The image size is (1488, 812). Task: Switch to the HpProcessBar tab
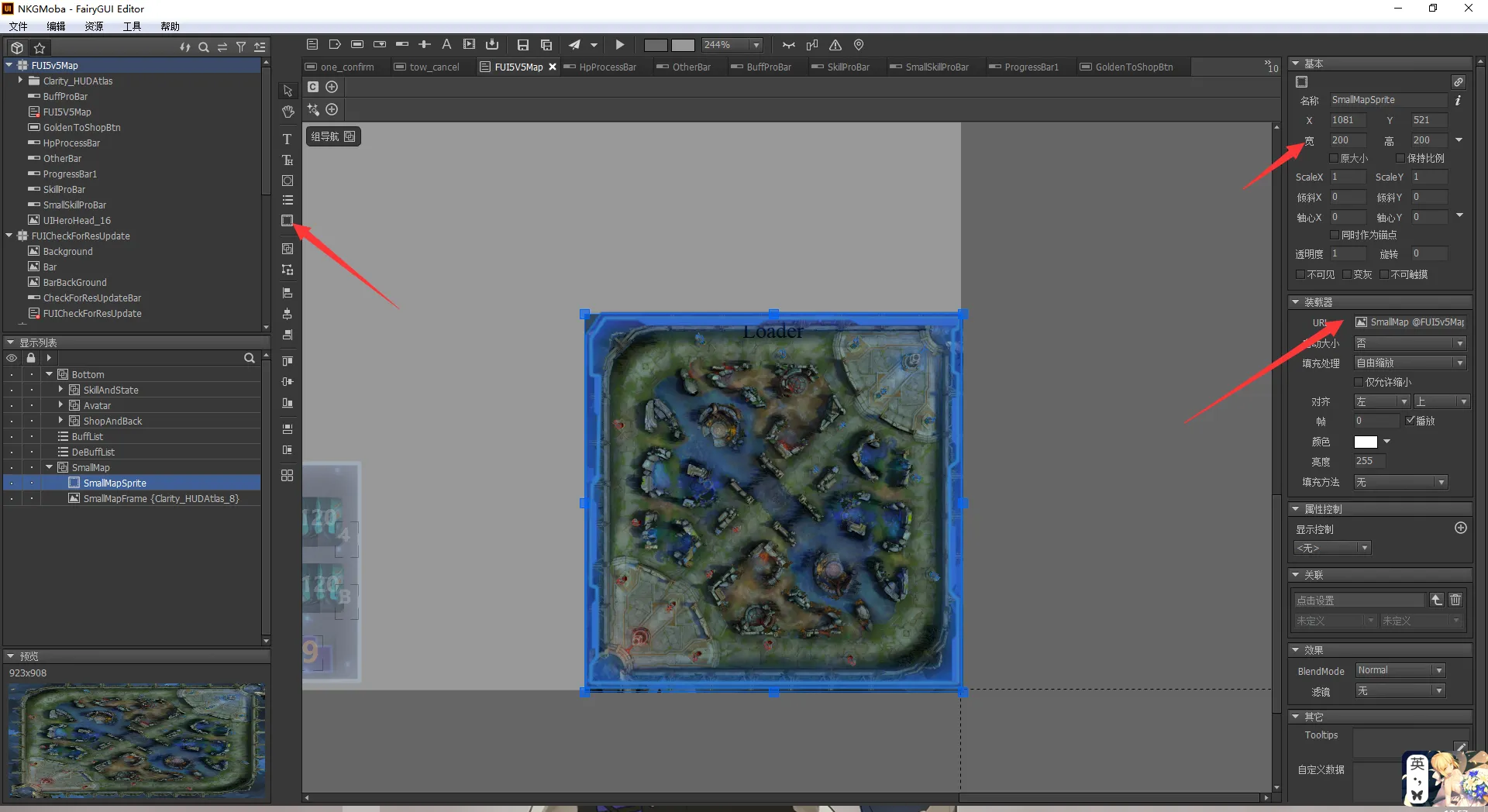(x=601, y=67)
